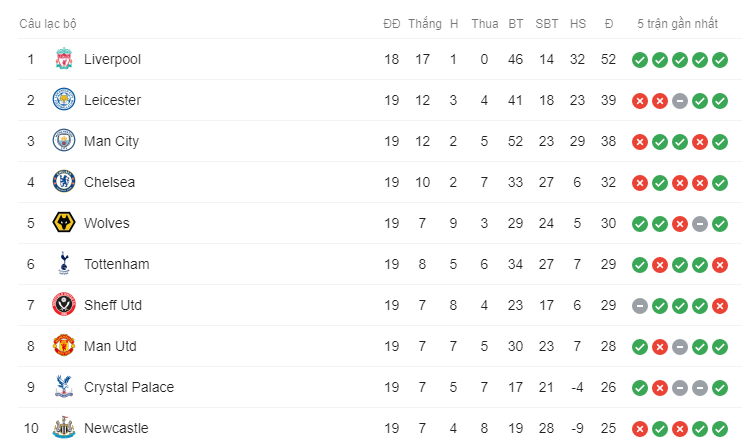
Task: Click the Liverpool club crest
Action: (x=64, y=59)
